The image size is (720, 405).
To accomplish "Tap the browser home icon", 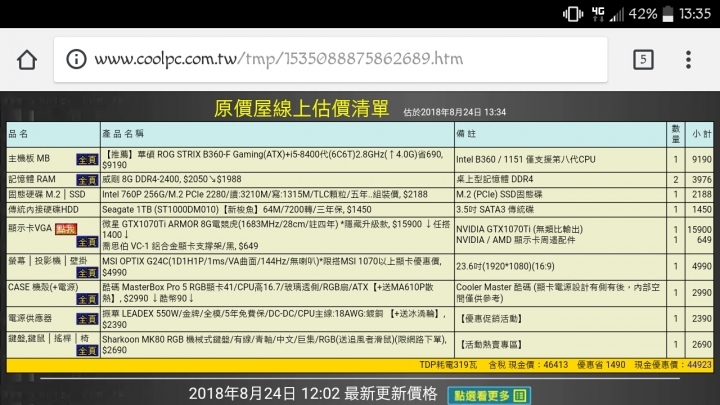I will click(x=27, y=60).
